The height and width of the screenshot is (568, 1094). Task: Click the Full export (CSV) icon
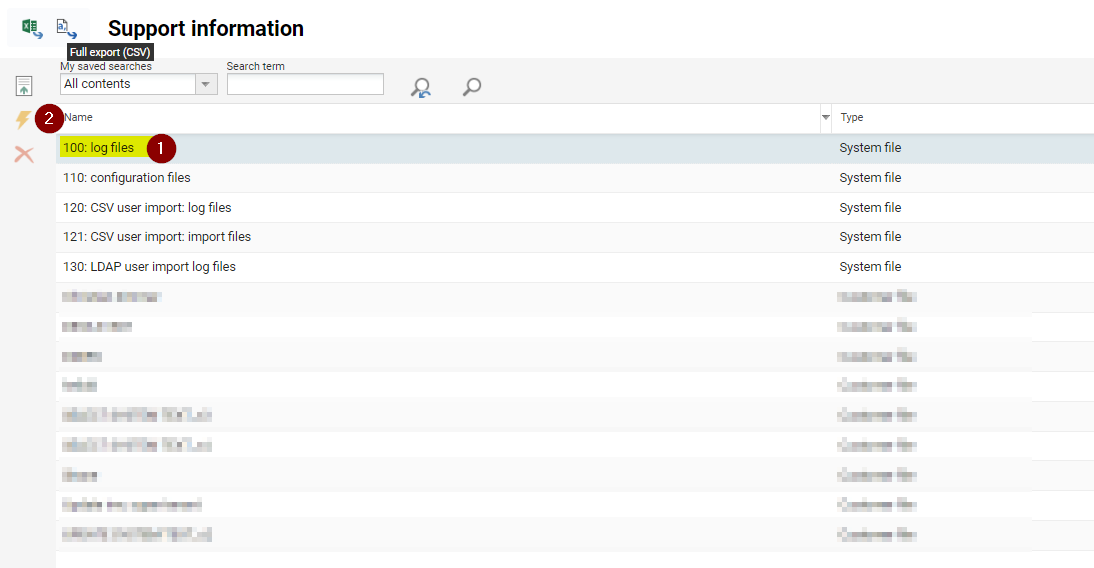point(66,28)
